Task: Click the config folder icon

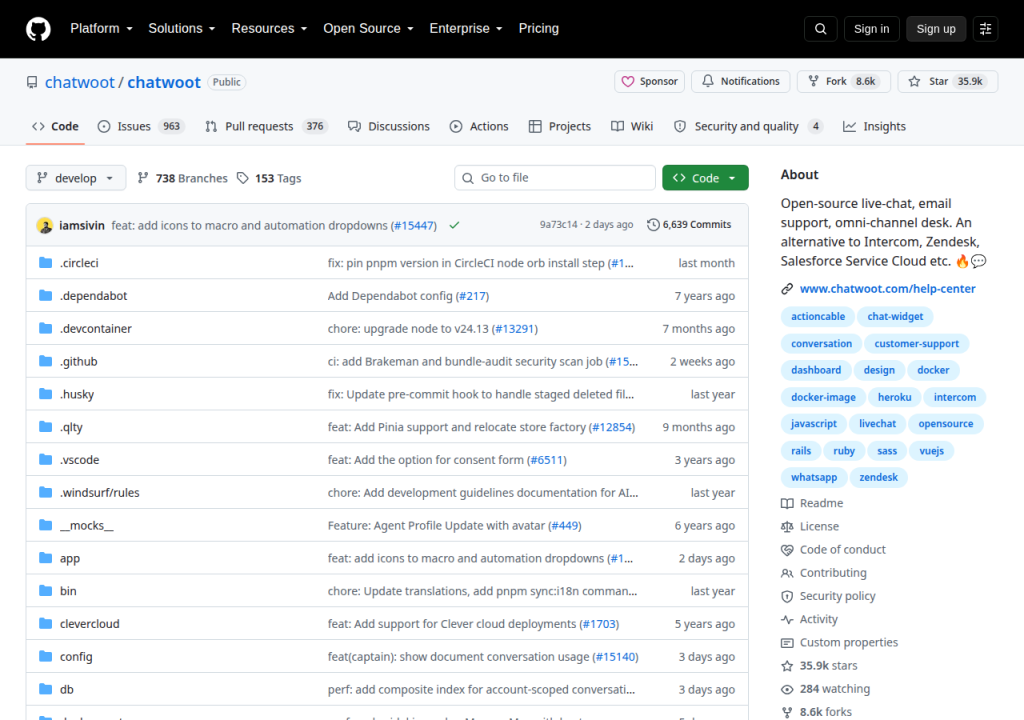Action: point(45,656)
